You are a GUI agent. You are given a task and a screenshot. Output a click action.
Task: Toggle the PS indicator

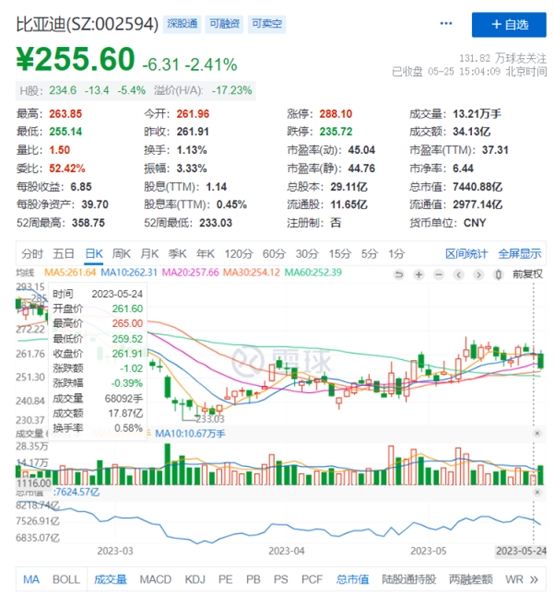pos(281,579)
